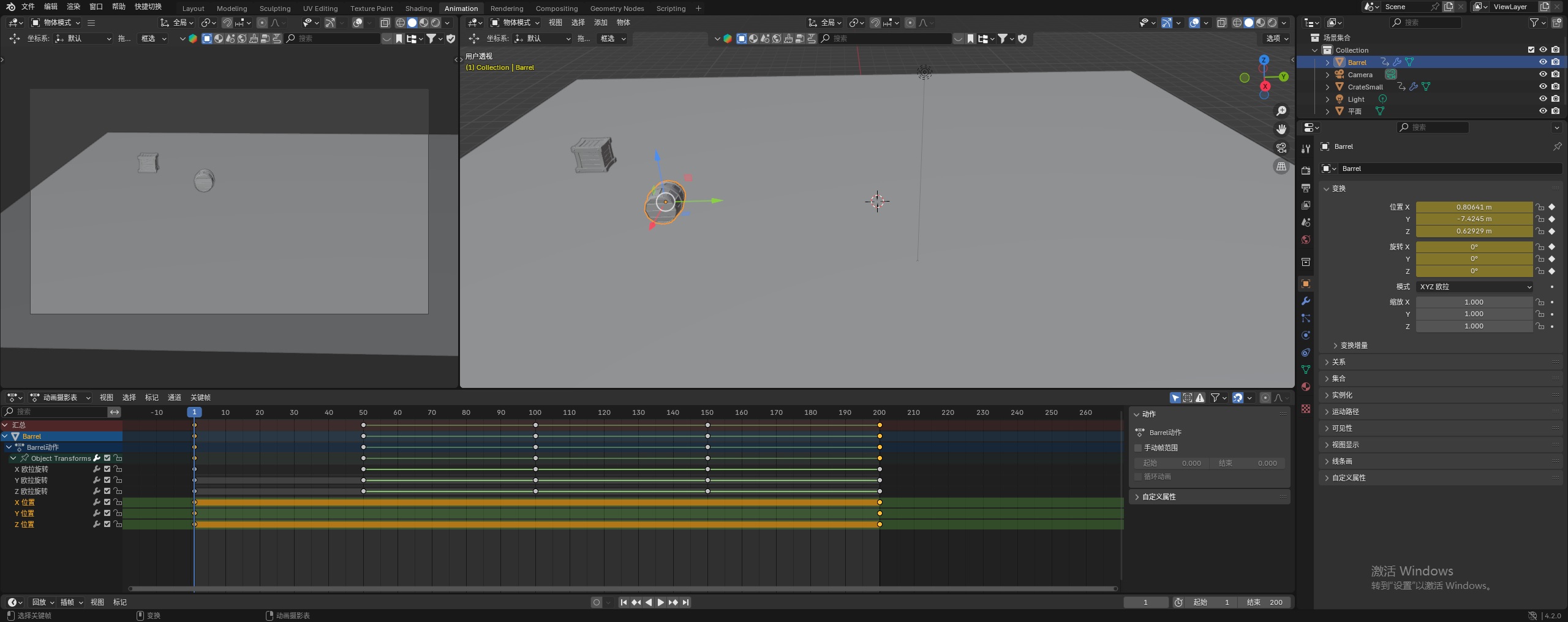Expand the Motion Paths panel
The image size is (1568, 622).
tap(1327, 412)
